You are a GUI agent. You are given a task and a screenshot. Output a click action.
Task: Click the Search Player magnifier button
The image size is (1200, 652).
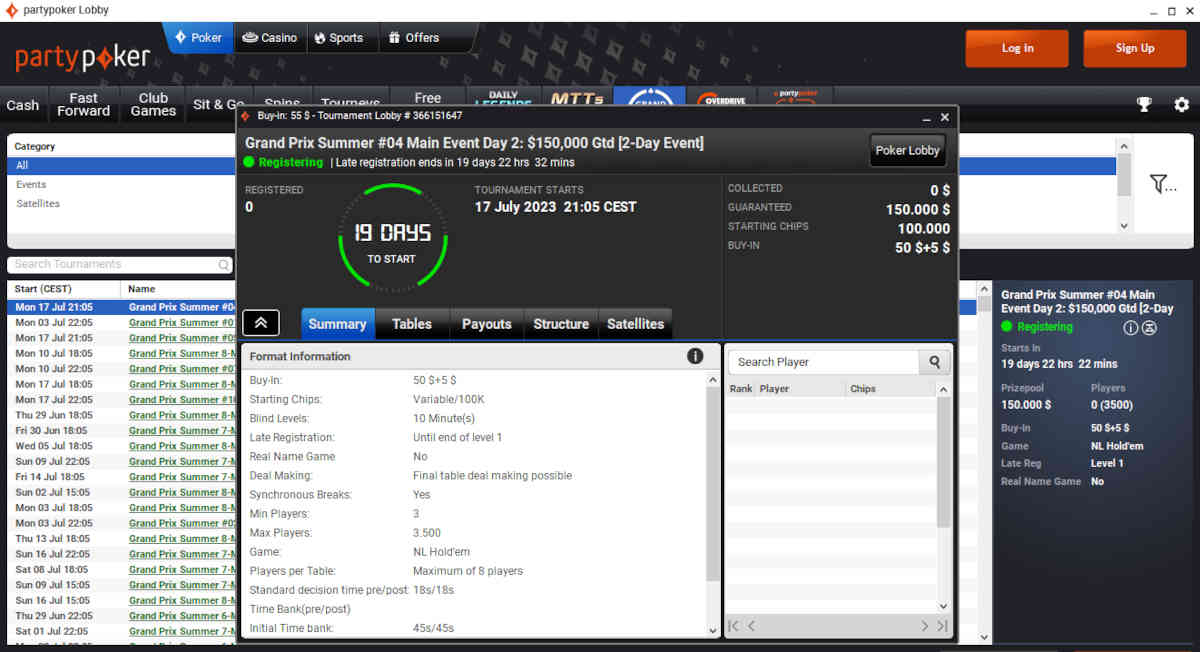pyautogui.click(x=935, y=362)
